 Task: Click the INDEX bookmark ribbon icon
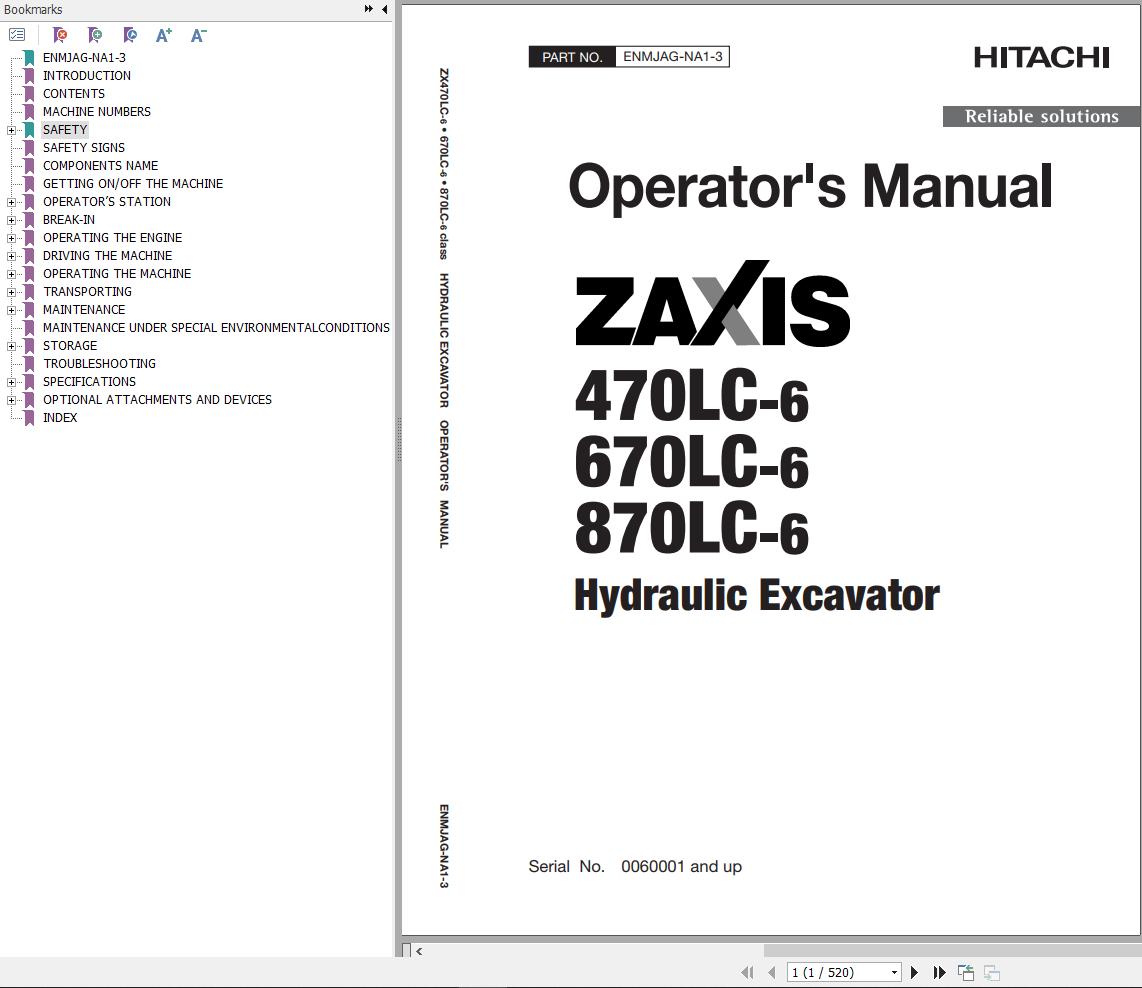point(29,418)
